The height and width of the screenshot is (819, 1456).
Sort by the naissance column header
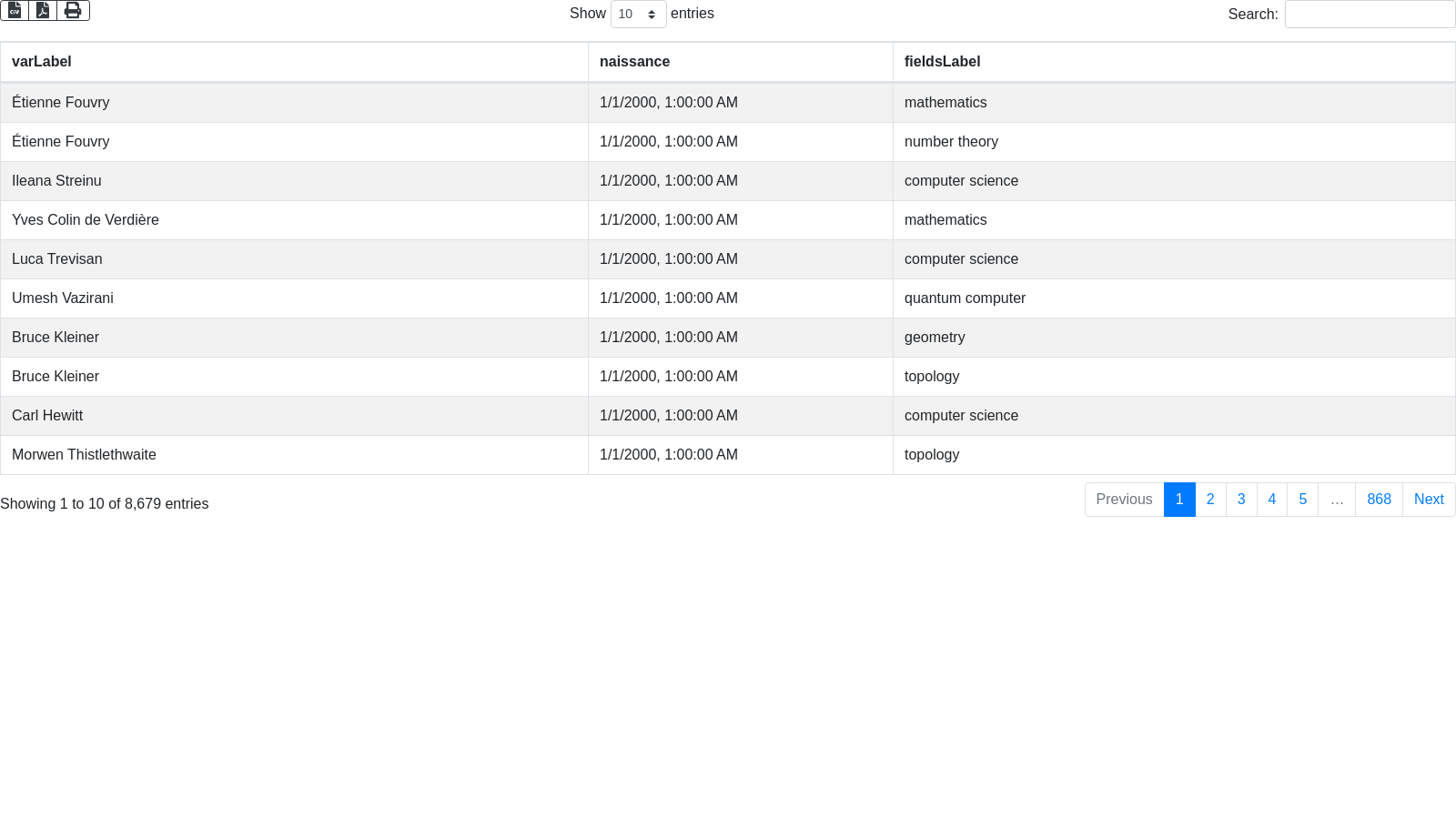(634, 62)
